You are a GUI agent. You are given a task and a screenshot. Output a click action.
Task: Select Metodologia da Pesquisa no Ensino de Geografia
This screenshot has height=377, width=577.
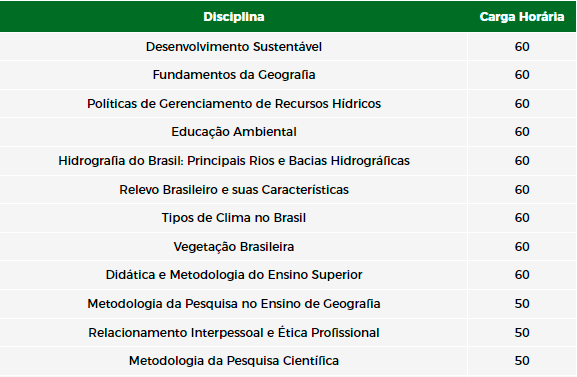click(234, 304)
